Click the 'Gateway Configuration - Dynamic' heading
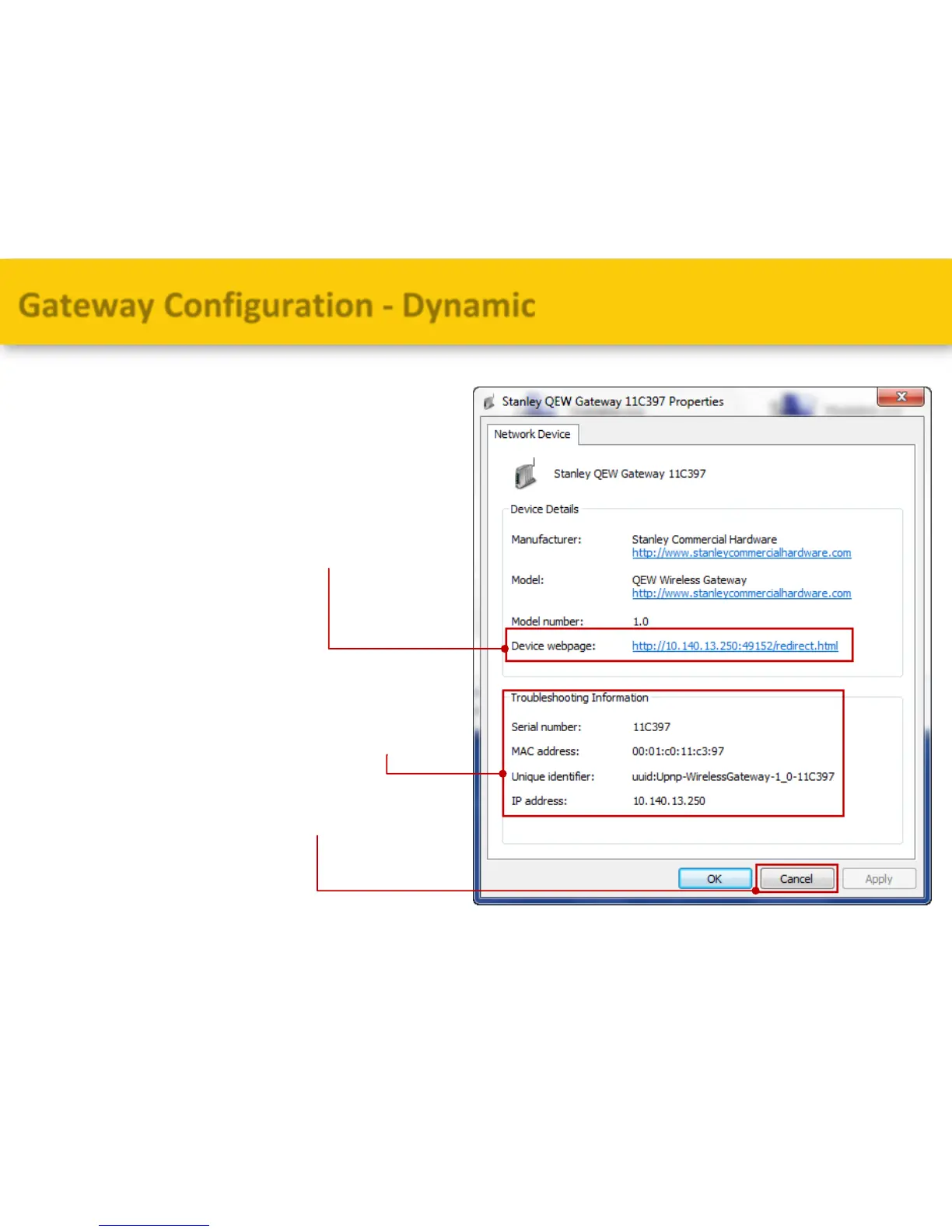This screenshot has width=952, height=1232. coord(277,306)
